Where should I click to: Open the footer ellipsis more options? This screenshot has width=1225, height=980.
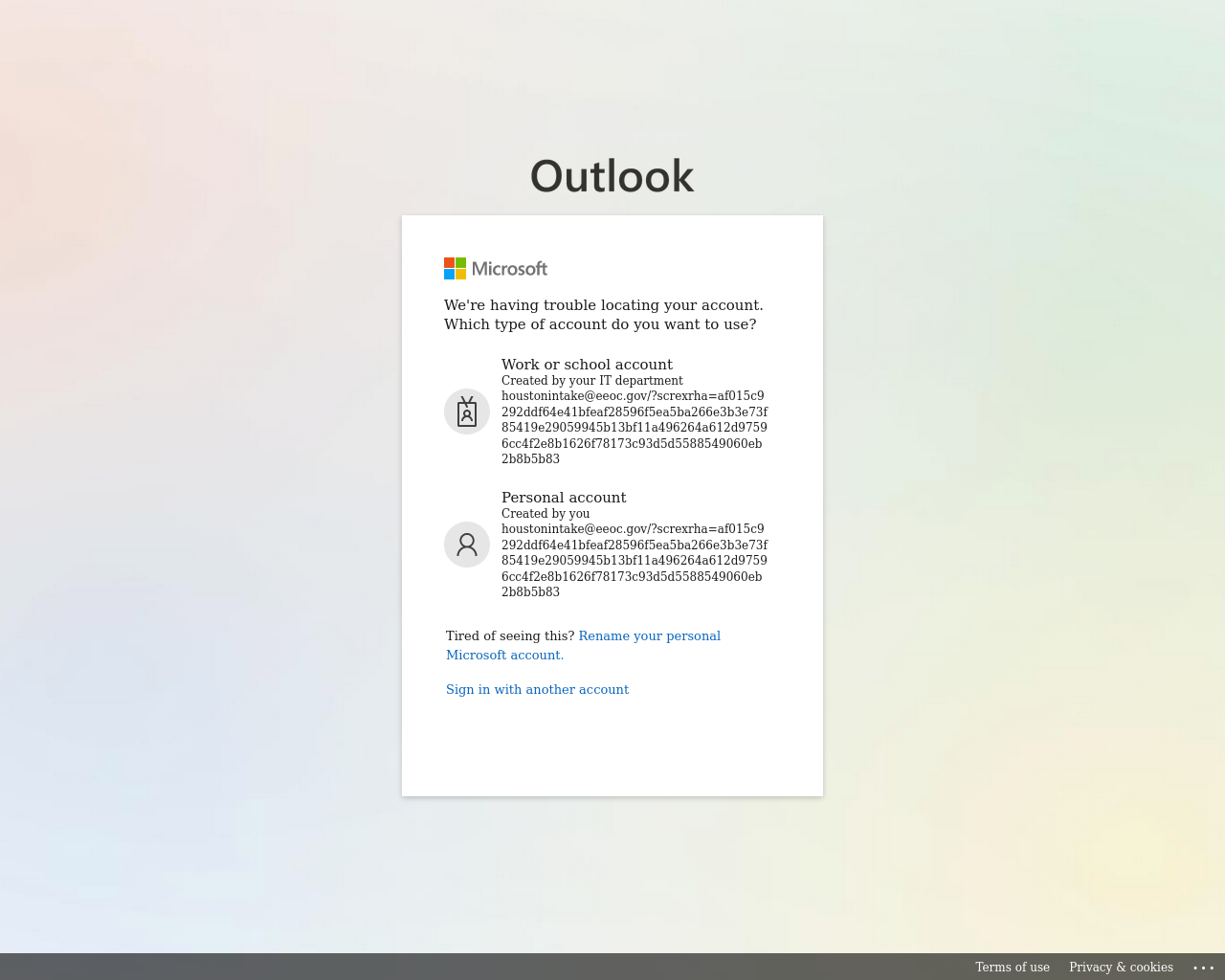(x=1204, y=968)
